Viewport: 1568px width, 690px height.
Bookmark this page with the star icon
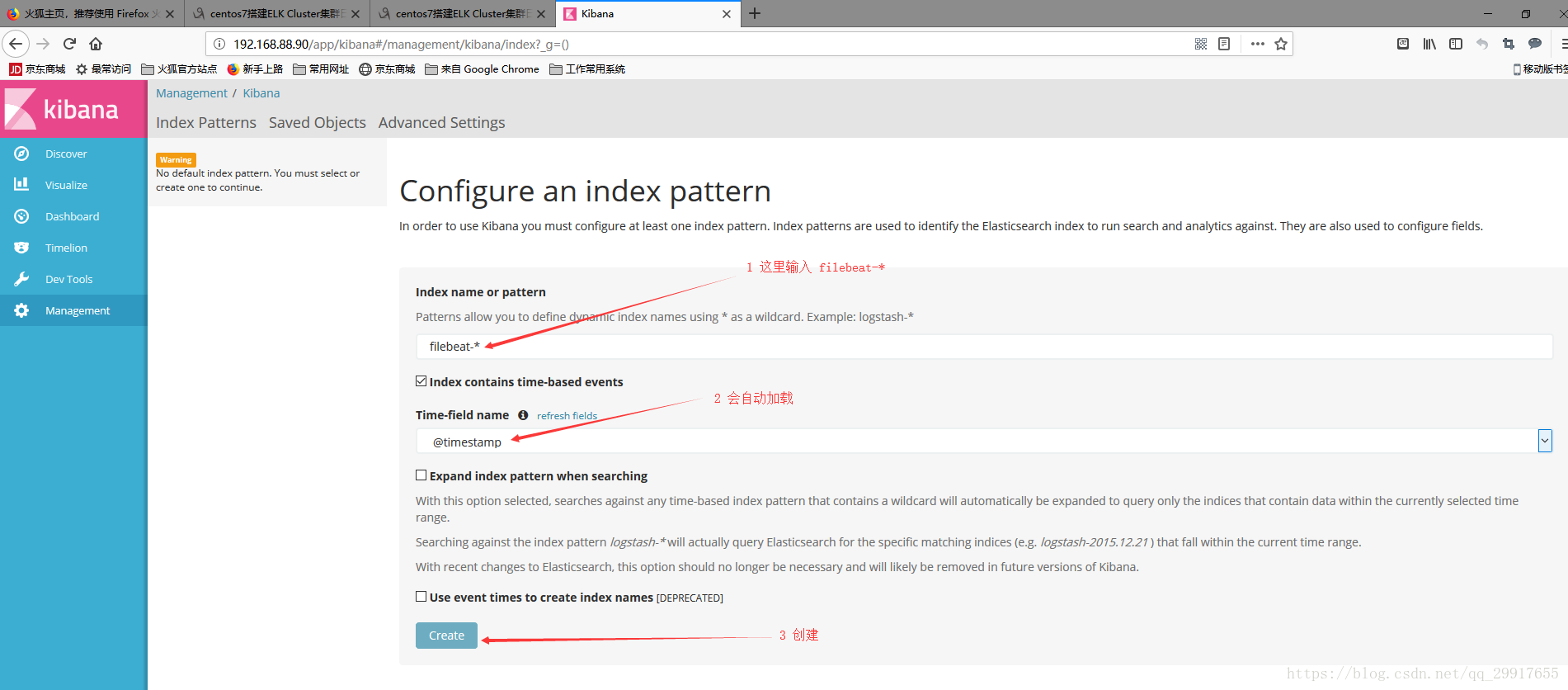point(1281,44)
